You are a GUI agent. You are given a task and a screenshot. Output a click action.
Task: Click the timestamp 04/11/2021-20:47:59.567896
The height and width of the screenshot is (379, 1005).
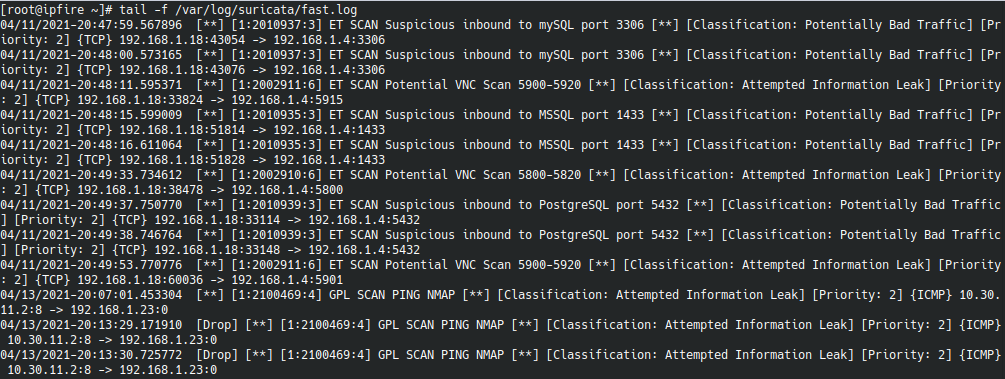91,25
